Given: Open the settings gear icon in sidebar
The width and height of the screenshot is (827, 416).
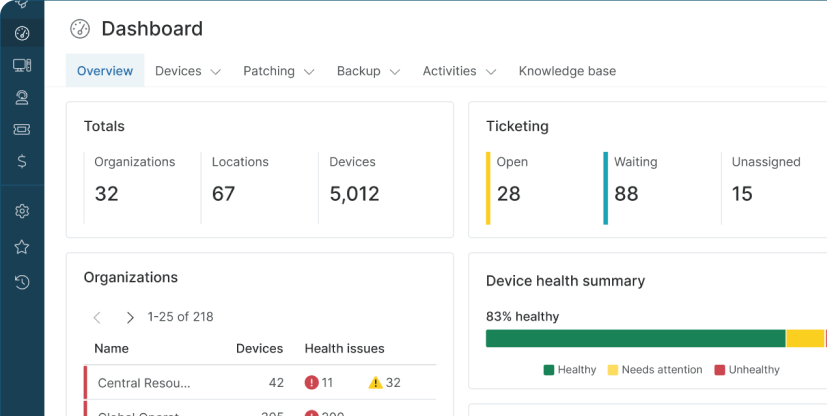Looking at the screenshot, I should (22, 211).
